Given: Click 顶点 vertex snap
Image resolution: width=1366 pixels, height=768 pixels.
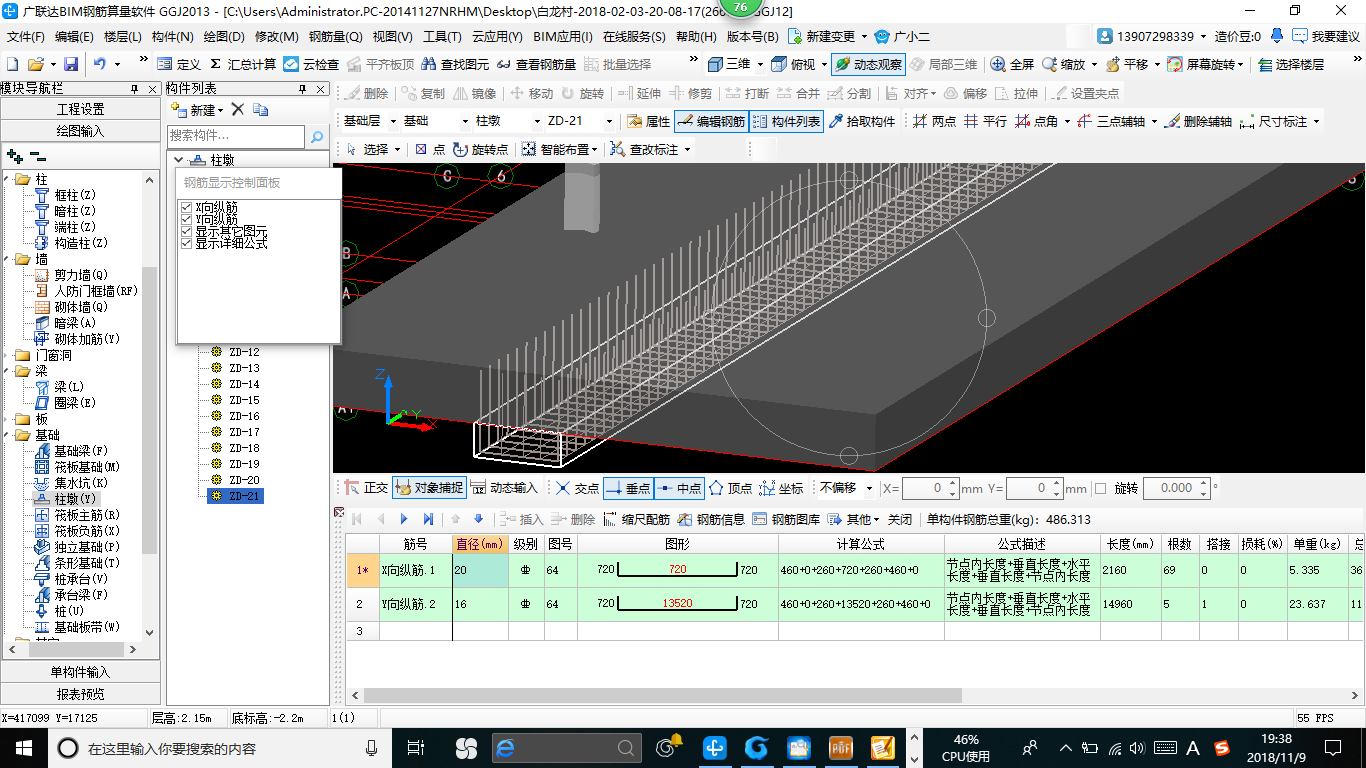Looking at the screenshot, I should click(731, 488).
